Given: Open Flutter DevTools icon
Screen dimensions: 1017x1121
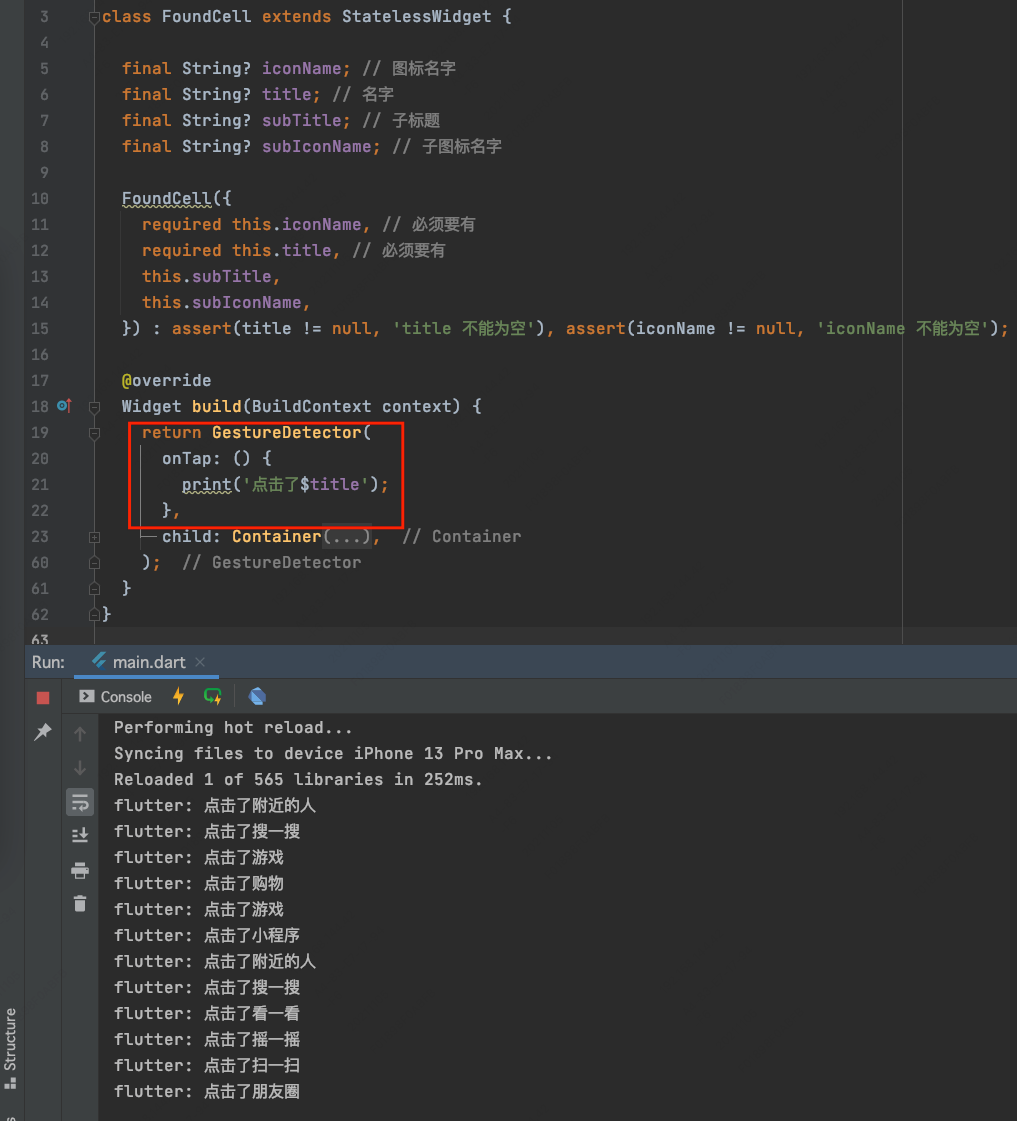Looking at the screenshot, I should (x=257, y=696).
